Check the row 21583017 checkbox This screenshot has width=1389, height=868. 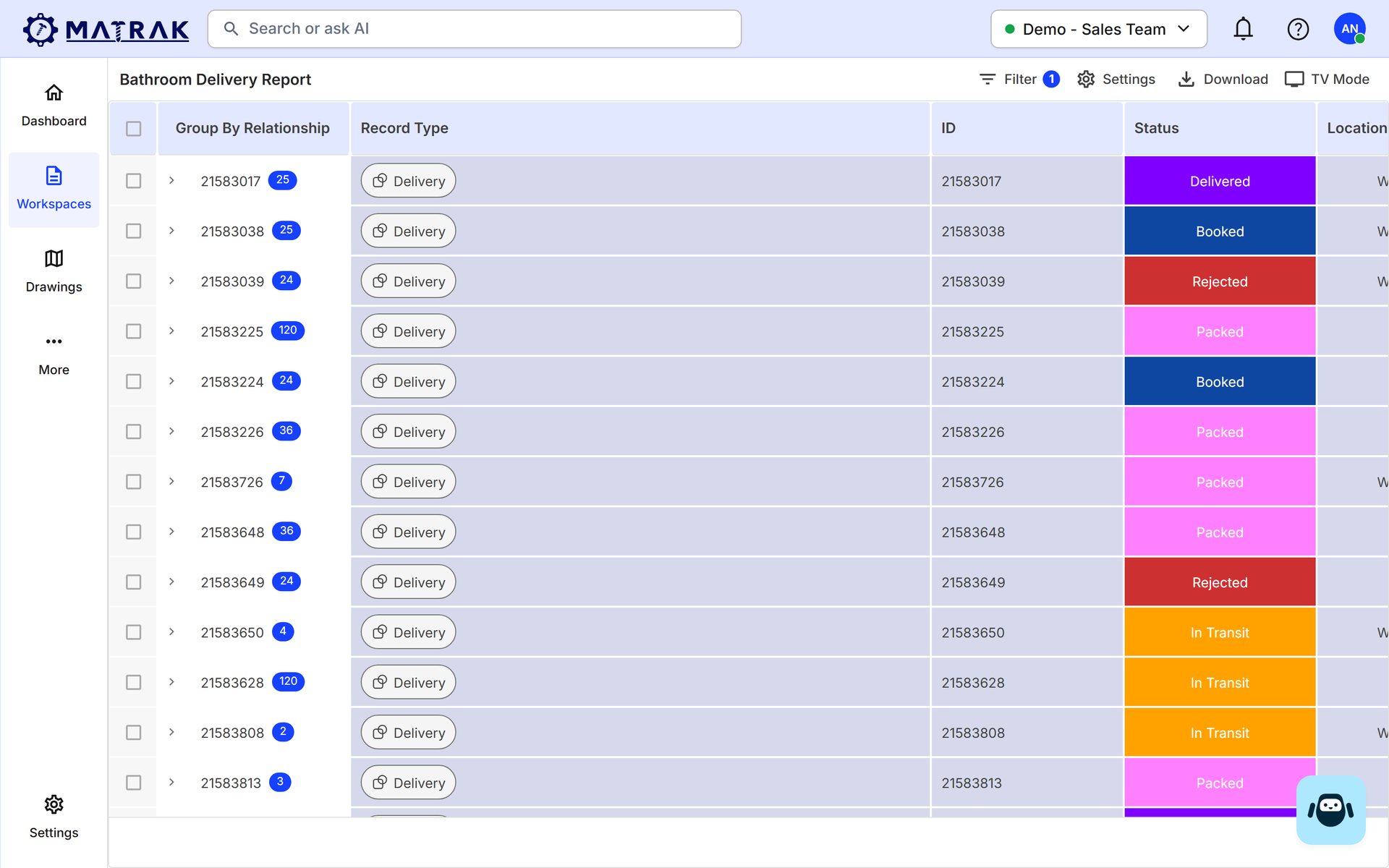(x=133, y=181)
